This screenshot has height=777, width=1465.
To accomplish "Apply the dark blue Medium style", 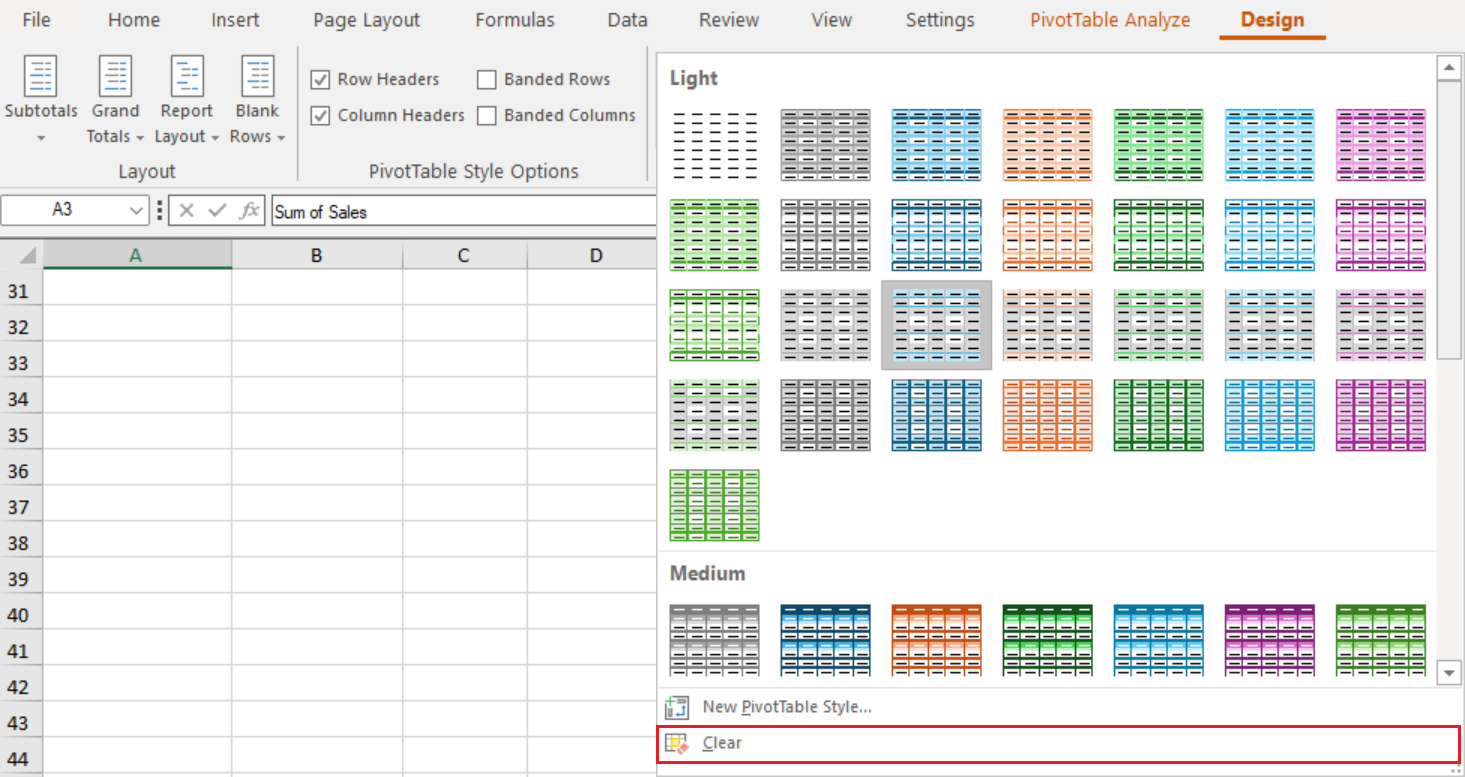I will 825,640.
